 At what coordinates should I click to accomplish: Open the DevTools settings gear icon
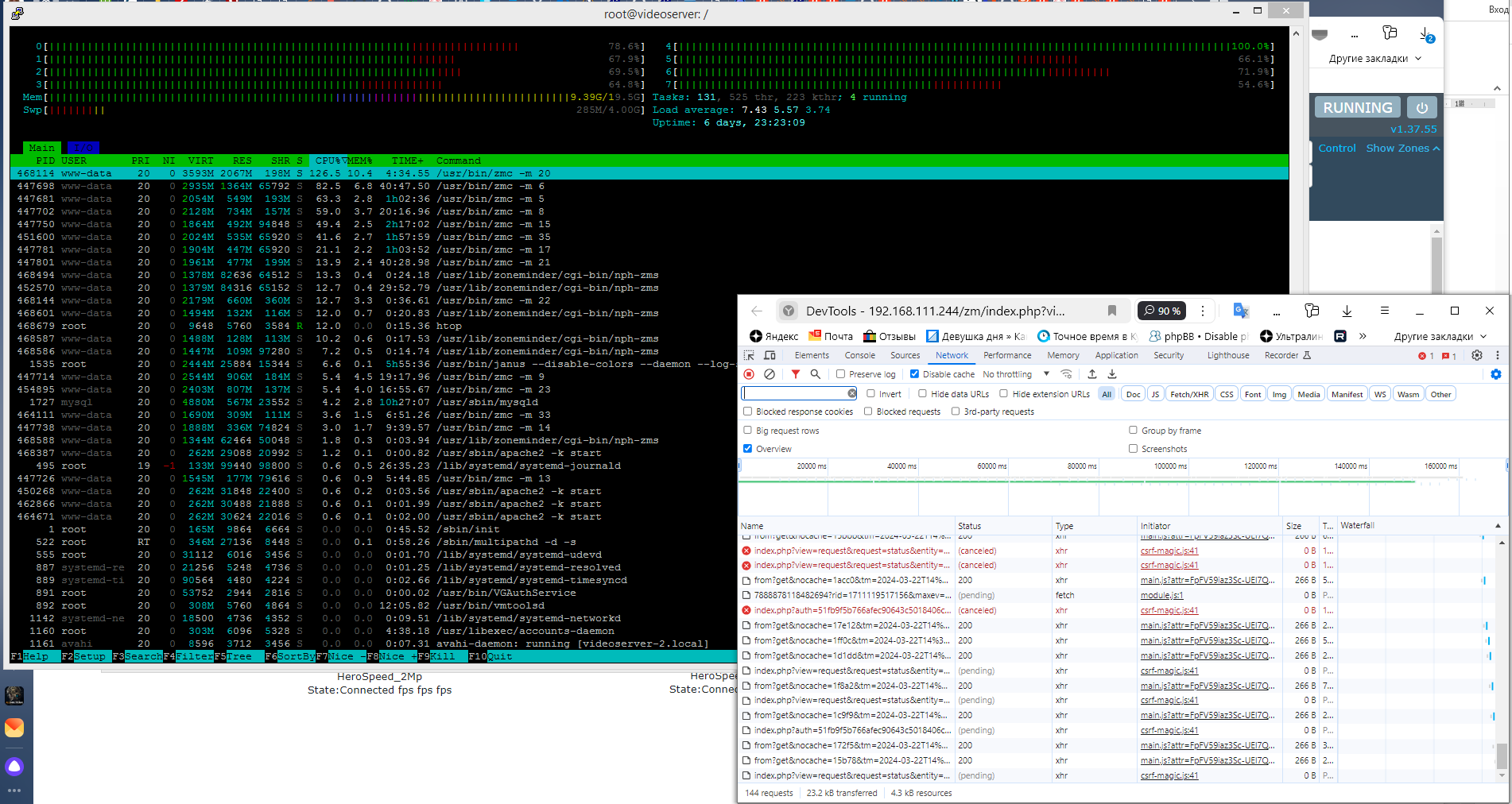1477,355
